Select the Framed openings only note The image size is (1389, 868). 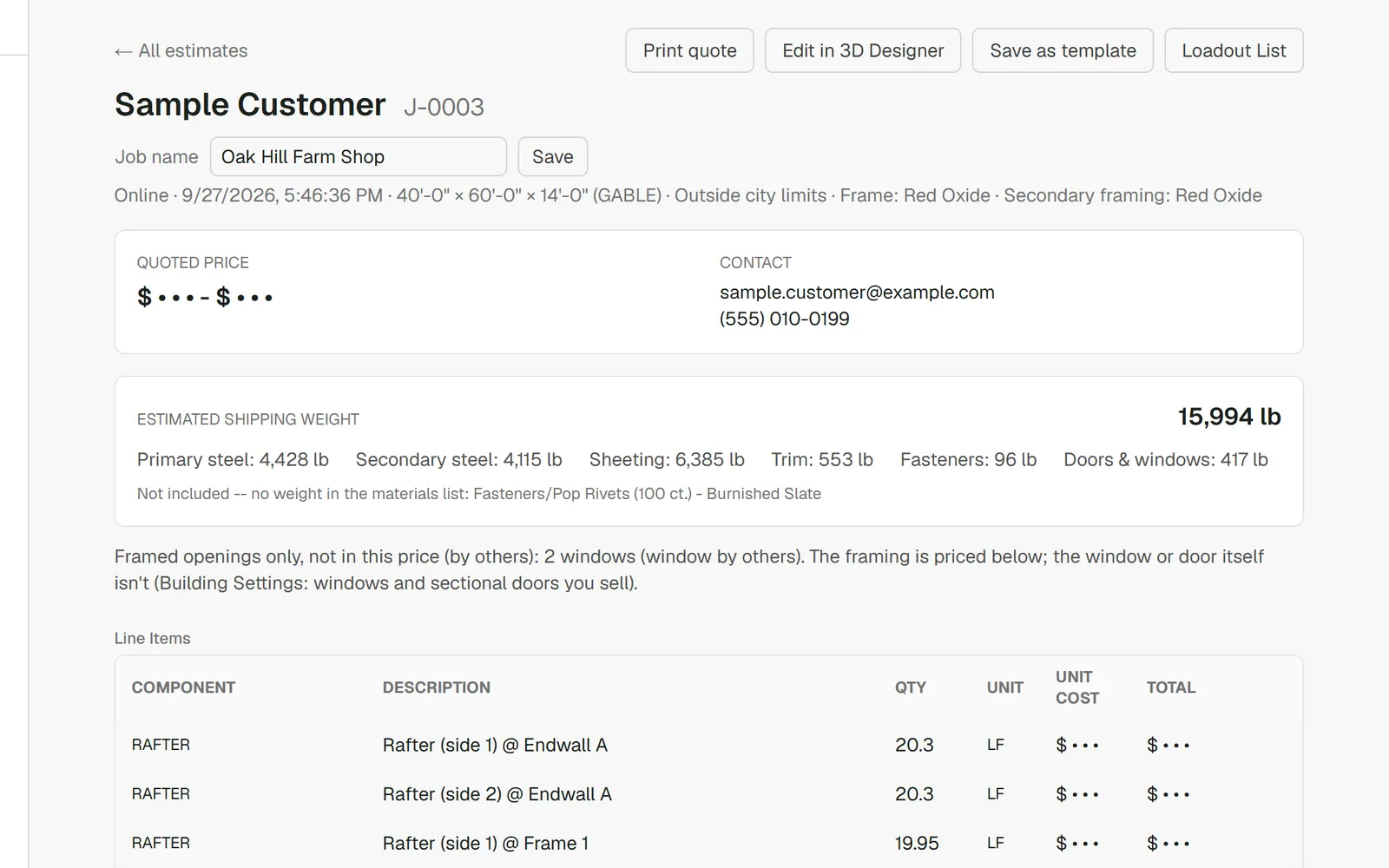[x=689, y=569]
